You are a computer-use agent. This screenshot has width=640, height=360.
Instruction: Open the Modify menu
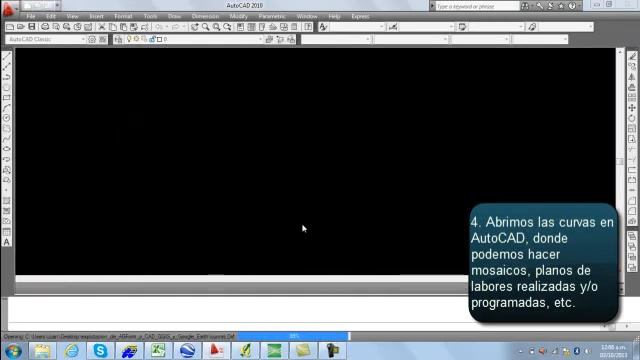point(239,16)
